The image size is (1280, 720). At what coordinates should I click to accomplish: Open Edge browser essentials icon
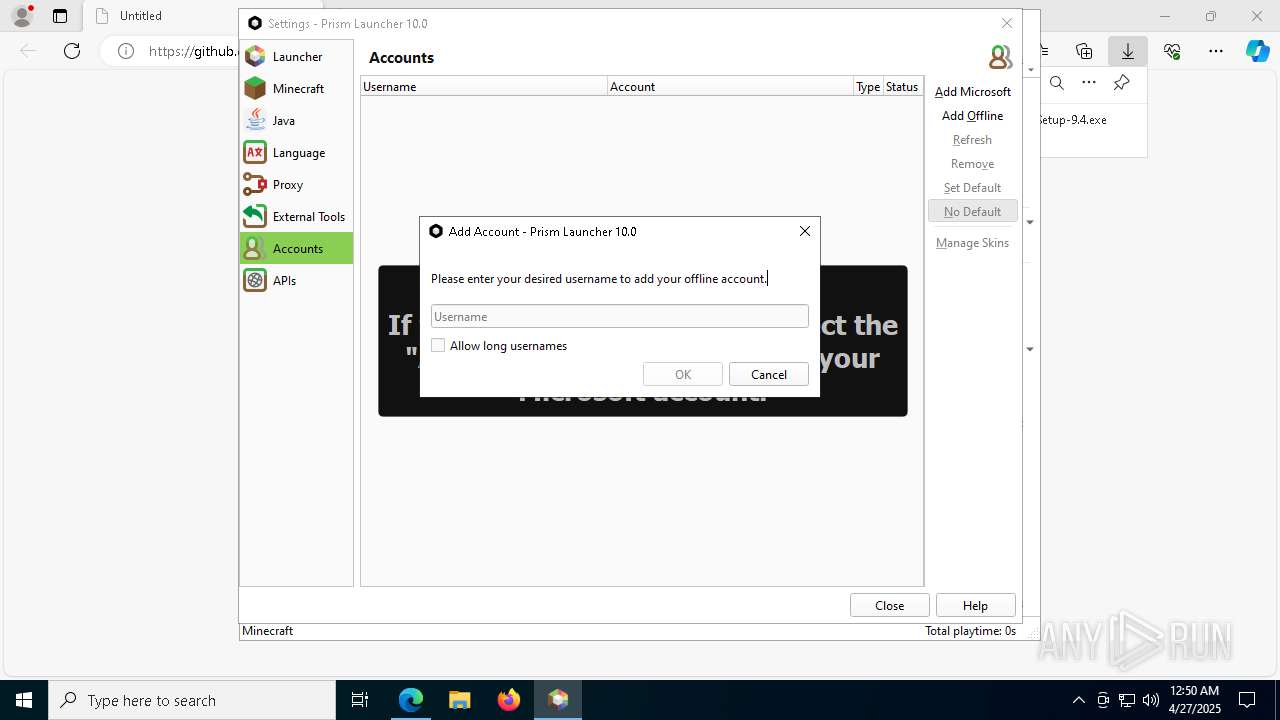pyautogui.click(x=1172, y=51)
